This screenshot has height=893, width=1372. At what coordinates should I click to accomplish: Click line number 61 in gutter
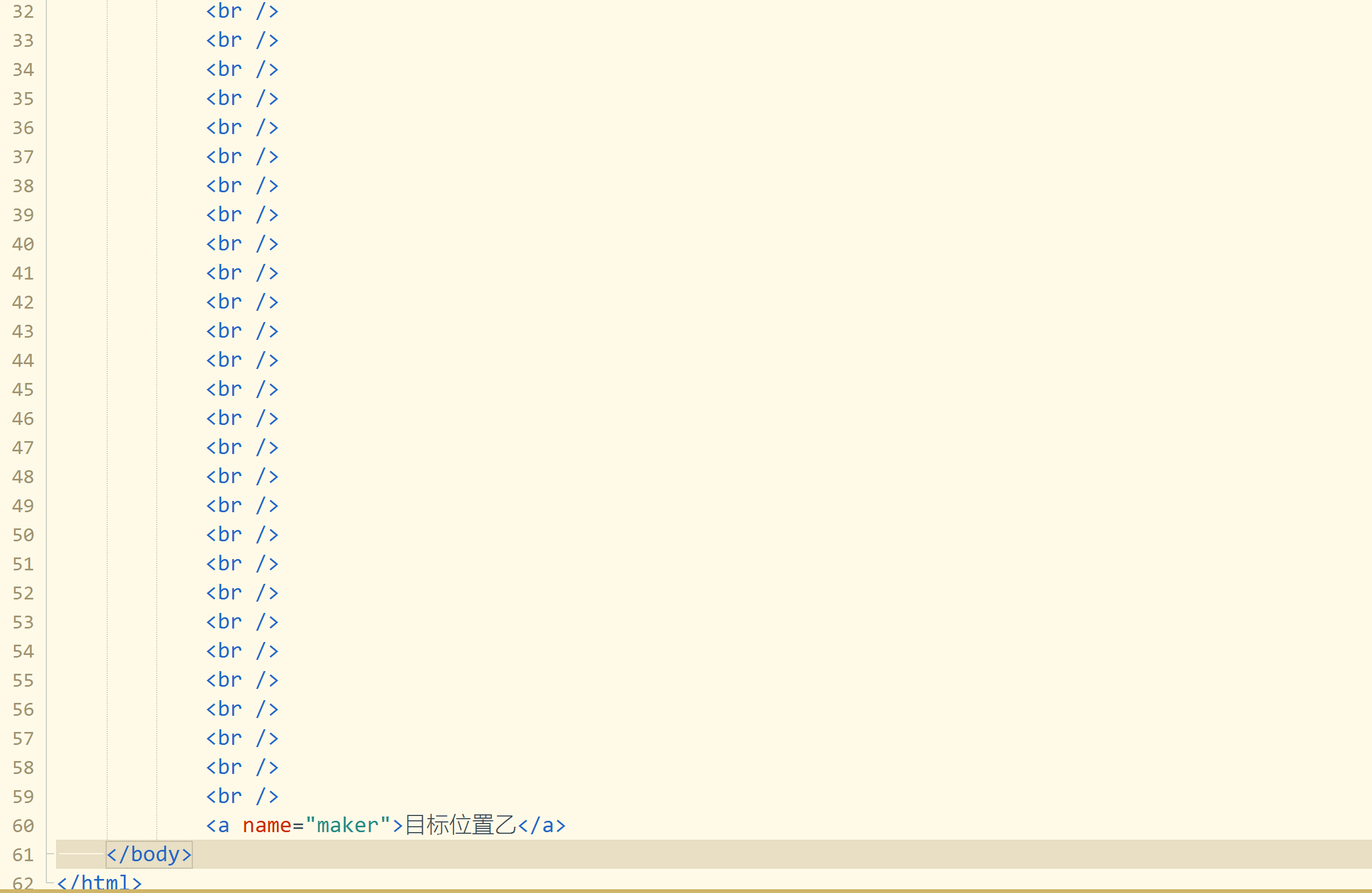(x=23, y=854)
